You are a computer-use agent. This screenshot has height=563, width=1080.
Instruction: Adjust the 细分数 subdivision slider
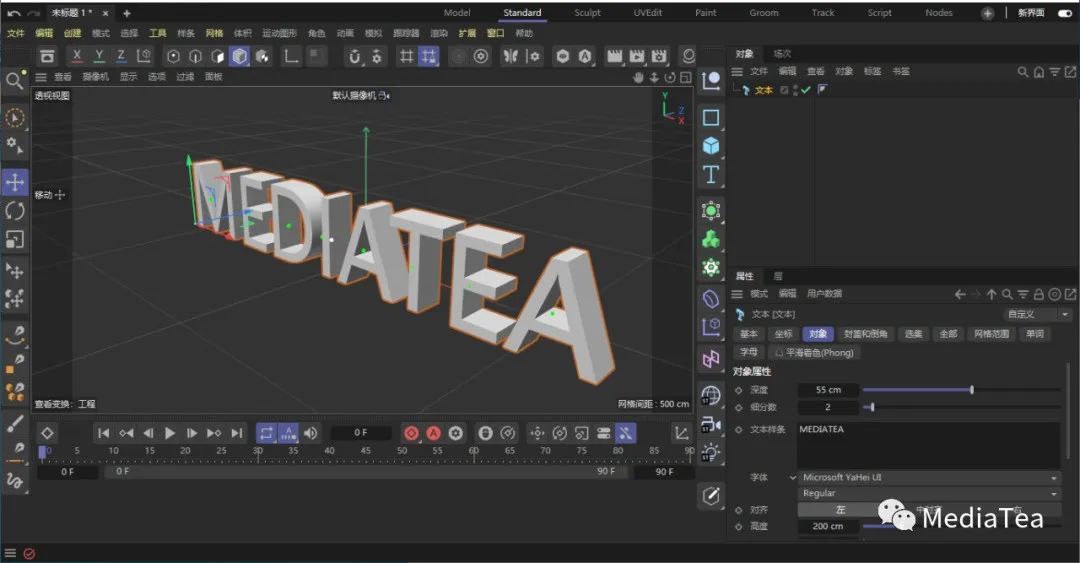click(962, 407)
